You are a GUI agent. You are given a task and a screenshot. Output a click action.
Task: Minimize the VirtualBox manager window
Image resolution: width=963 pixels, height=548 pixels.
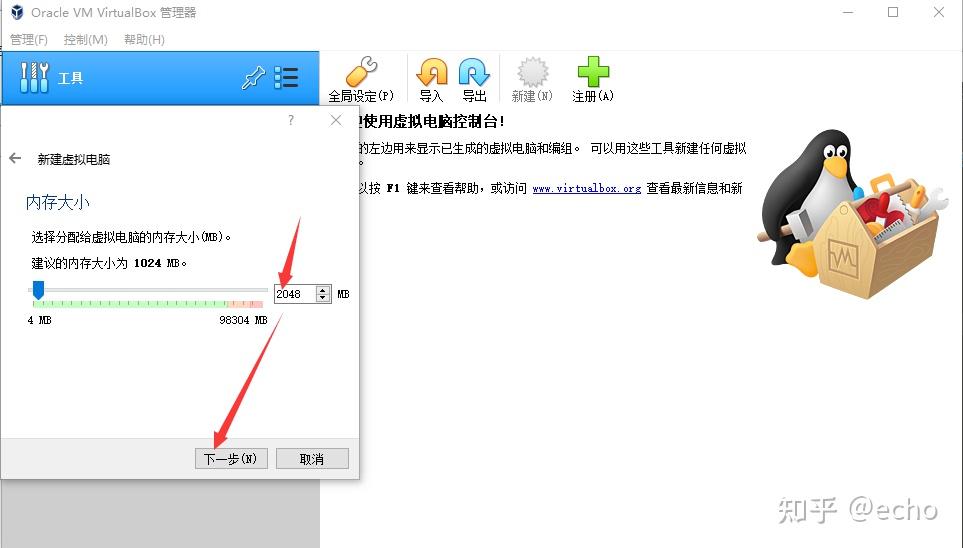point(848,12)
